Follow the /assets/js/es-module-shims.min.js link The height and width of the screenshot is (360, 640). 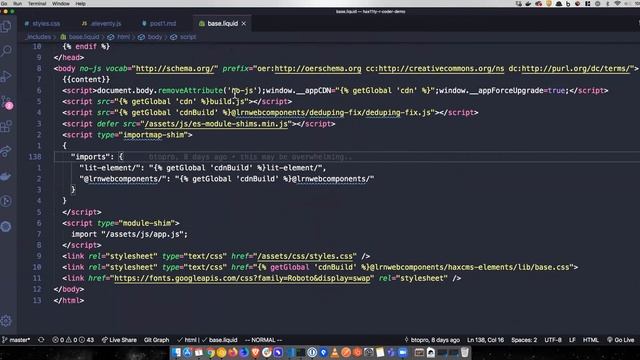coord(216,124)
